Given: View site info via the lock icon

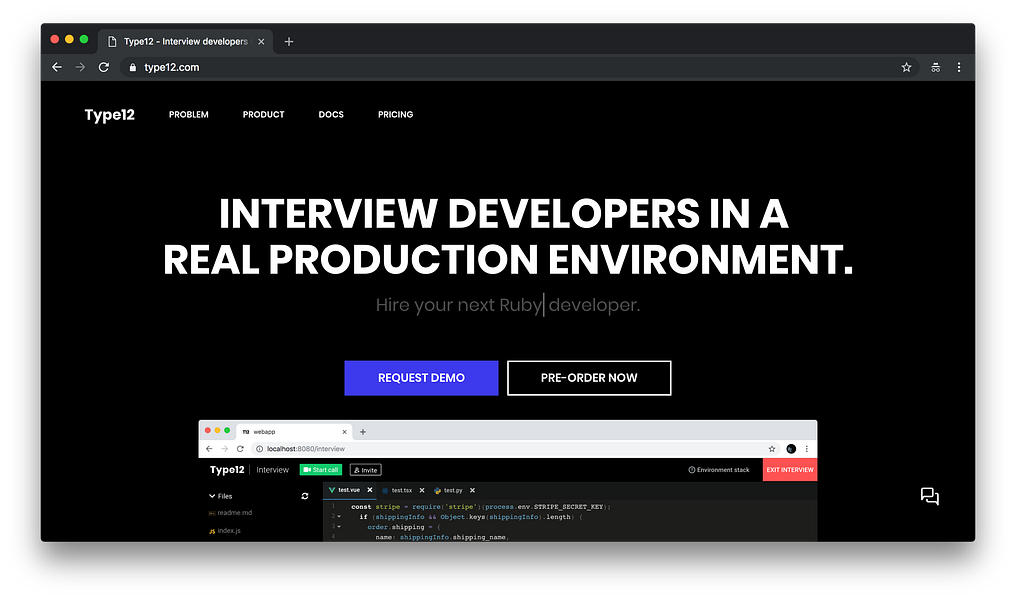Looking at the screenshot, I should [x=133, y=67].
